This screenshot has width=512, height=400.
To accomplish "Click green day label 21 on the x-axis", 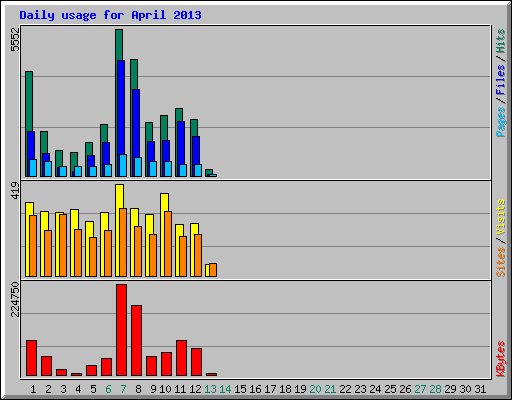I will 330,389.
